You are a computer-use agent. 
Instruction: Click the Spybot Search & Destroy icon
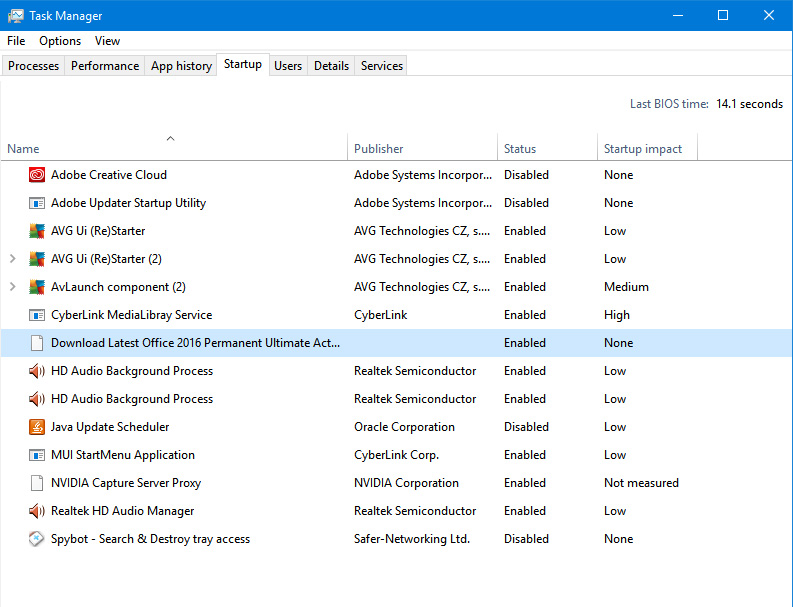coord(37,539)
